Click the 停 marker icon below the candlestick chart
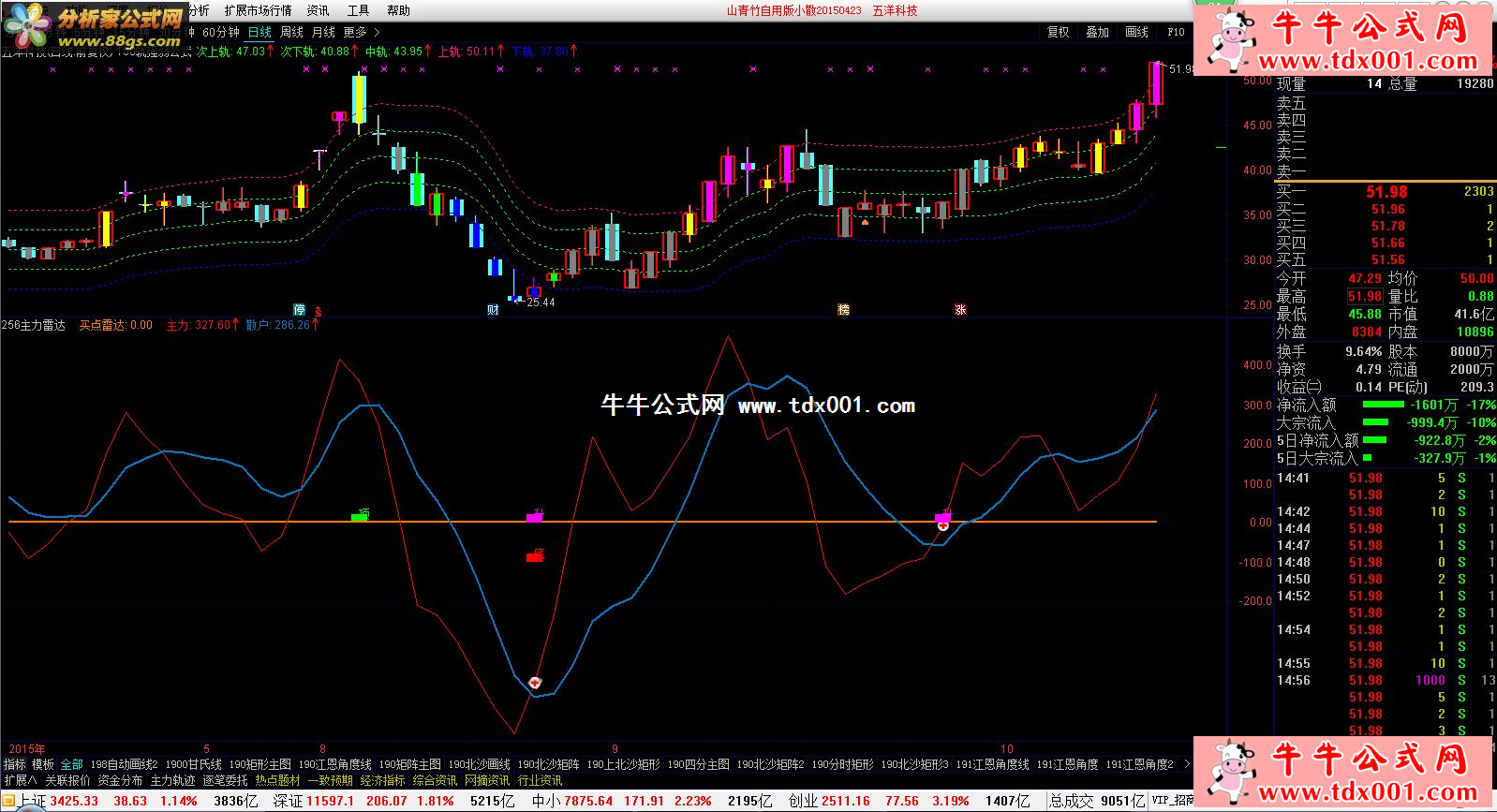Screen dimensions: 1497x812 pyautogui.click(x=299, y=310)
